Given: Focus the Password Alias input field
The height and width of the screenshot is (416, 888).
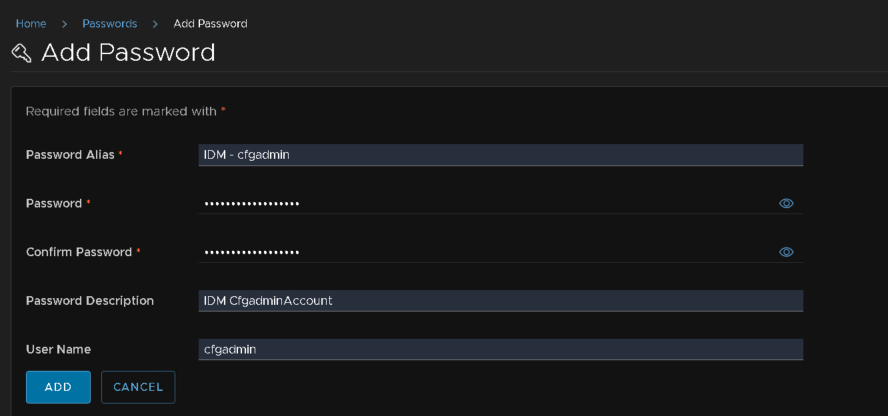Looking at the screenshot, I should 501,155.
